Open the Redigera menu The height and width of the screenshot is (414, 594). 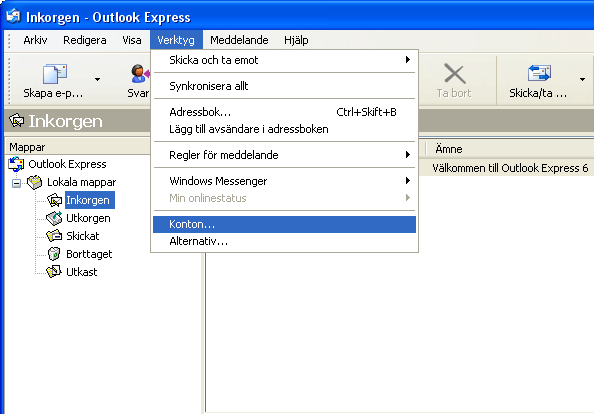click(84, 40)
